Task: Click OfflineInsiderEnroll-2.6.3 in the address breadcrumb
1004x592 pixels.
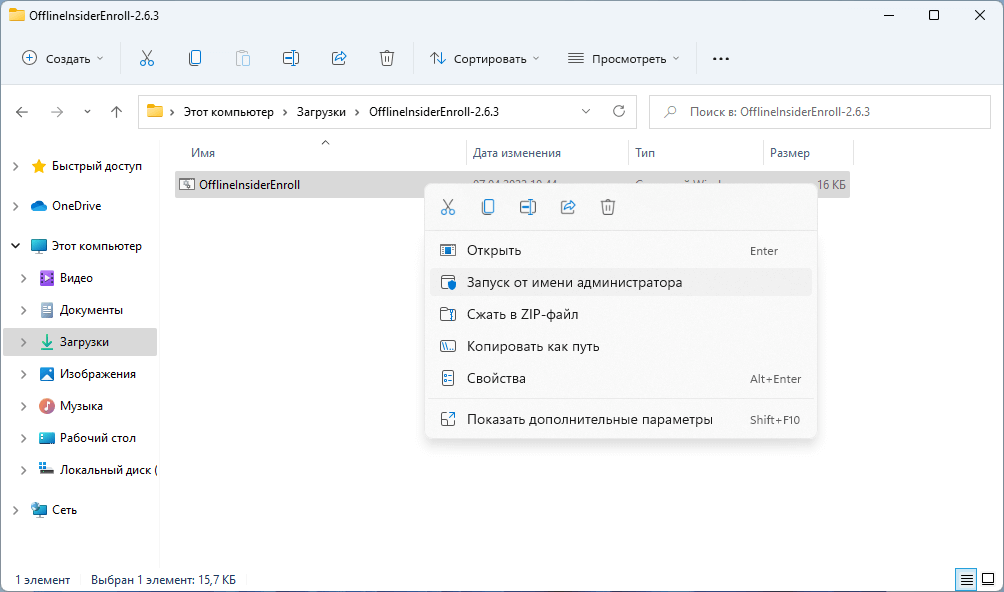Action: click(433, 111)
